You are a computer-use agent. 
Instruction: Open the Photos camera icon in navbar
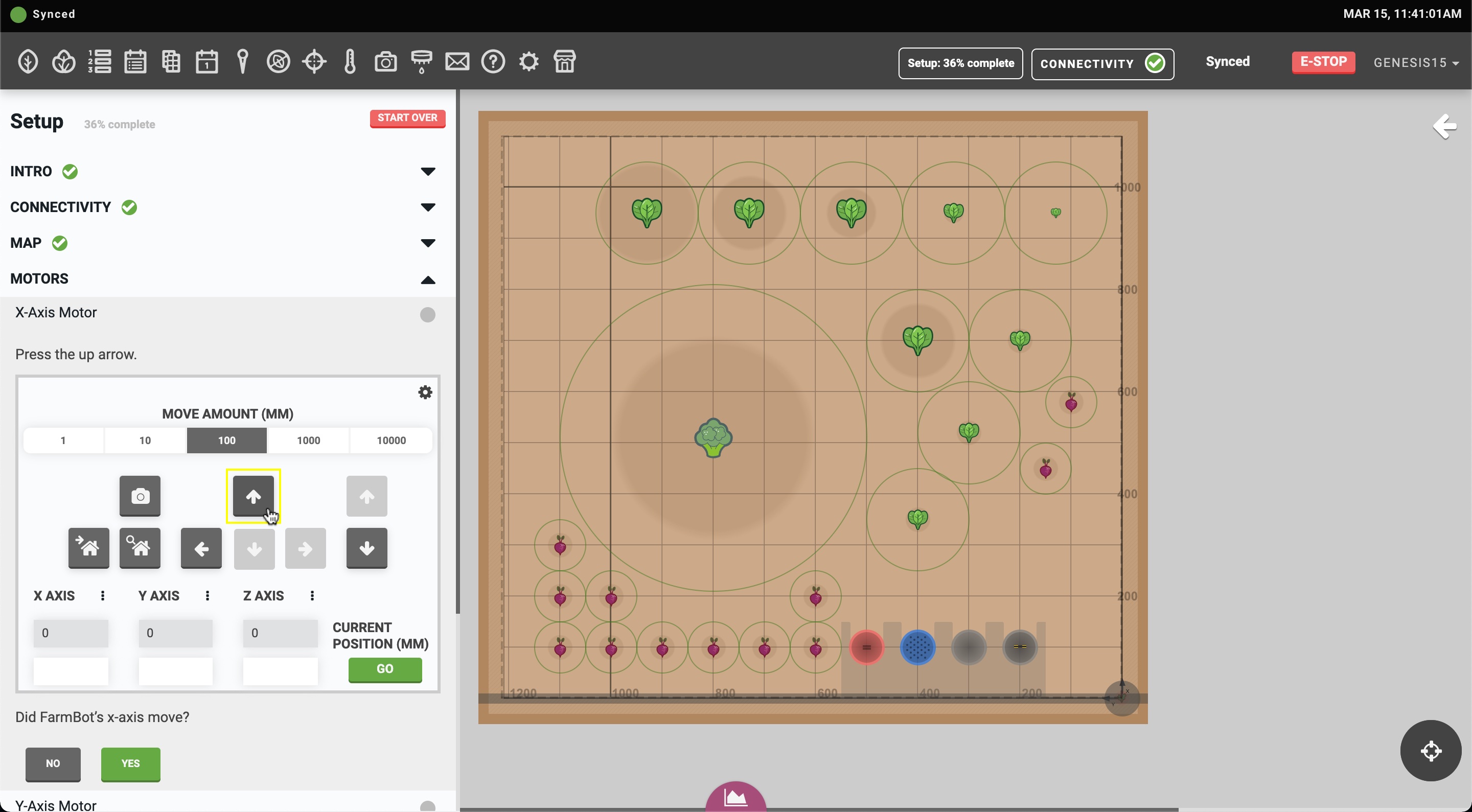(386, 62)
